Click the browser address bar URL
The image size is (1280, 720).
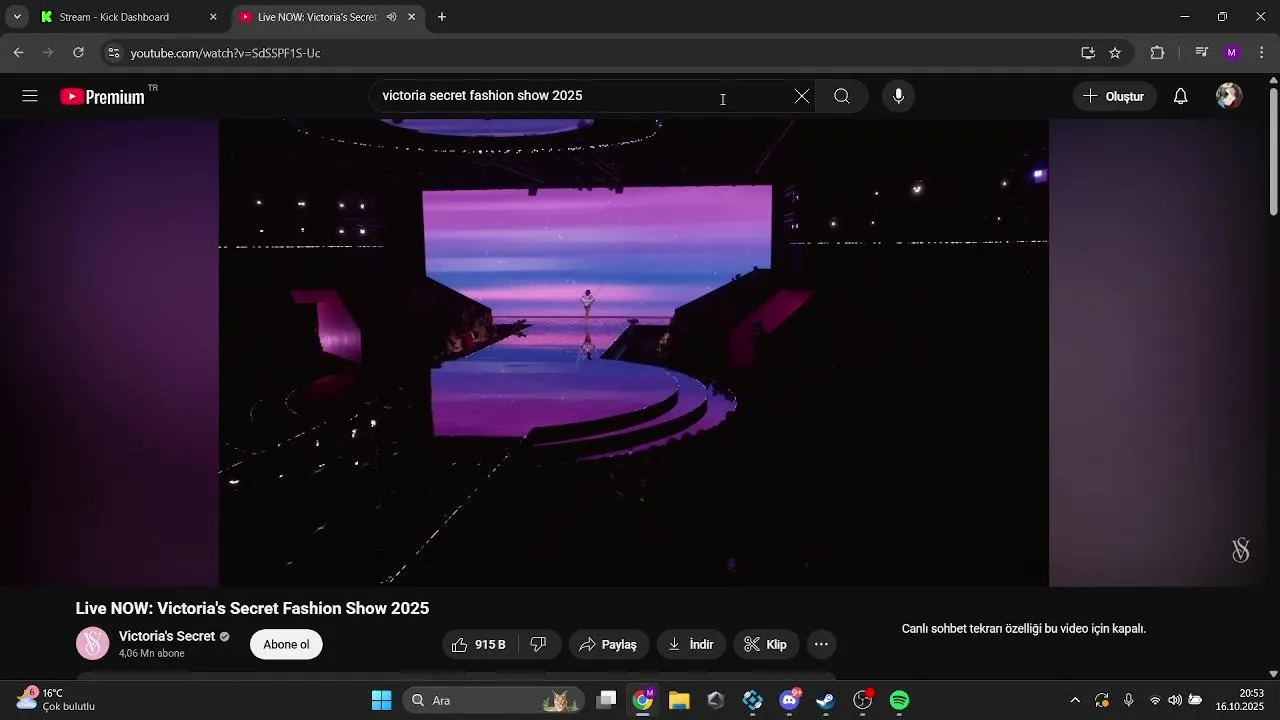pos(225,53)
